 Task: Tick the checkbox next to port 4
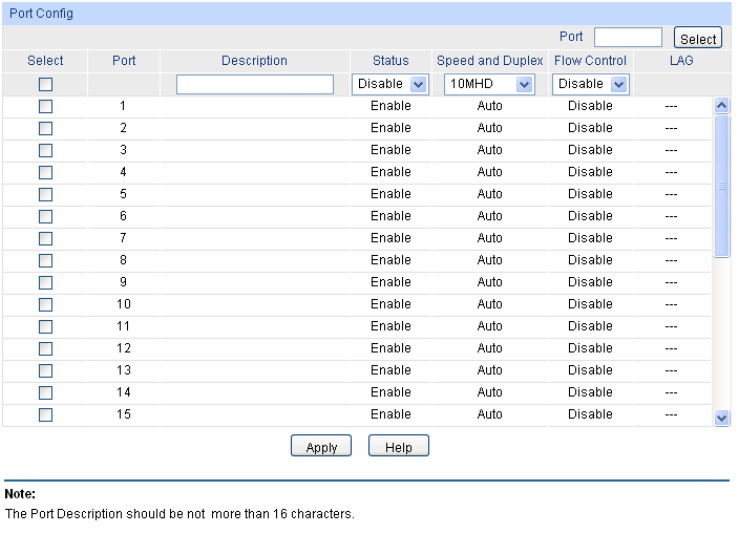coord(46,173)
